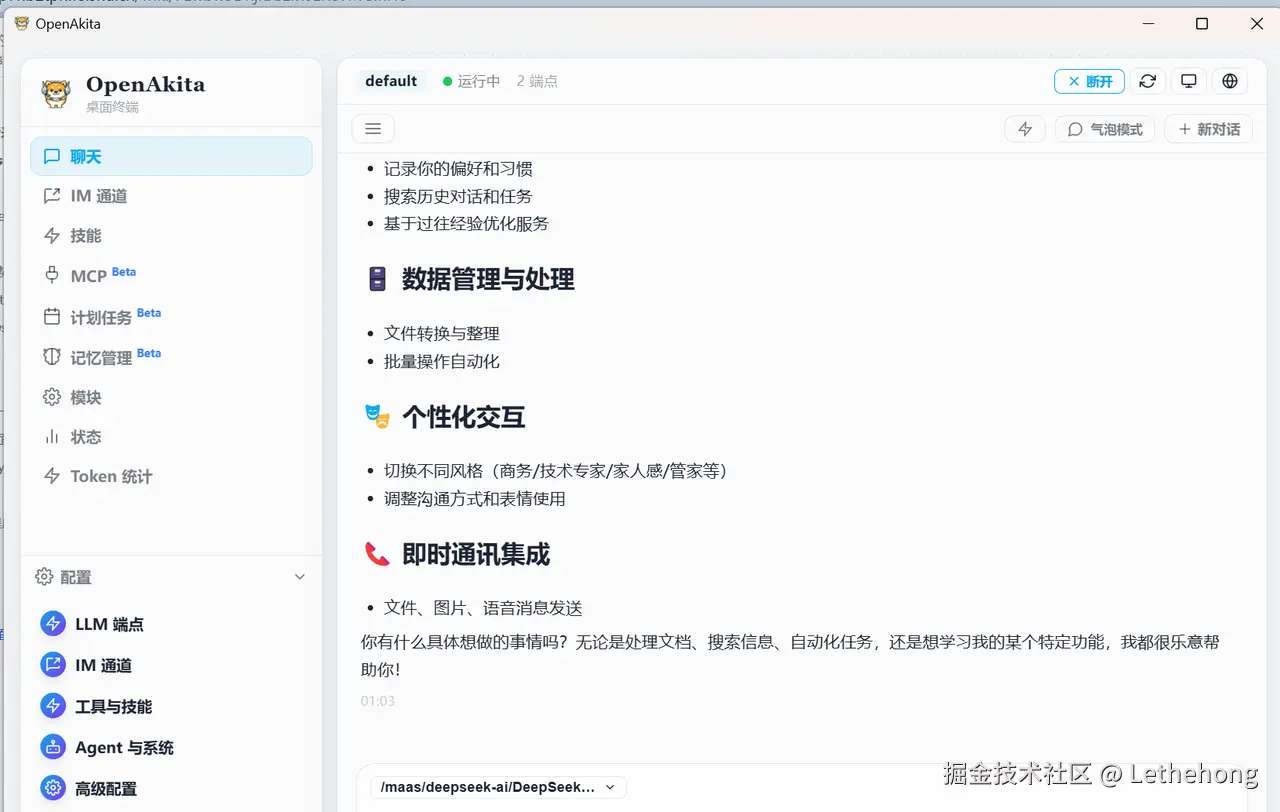Click the lightning icon beside Token 统计
This screenshot has width=1280, height=812.
(52, 476)
